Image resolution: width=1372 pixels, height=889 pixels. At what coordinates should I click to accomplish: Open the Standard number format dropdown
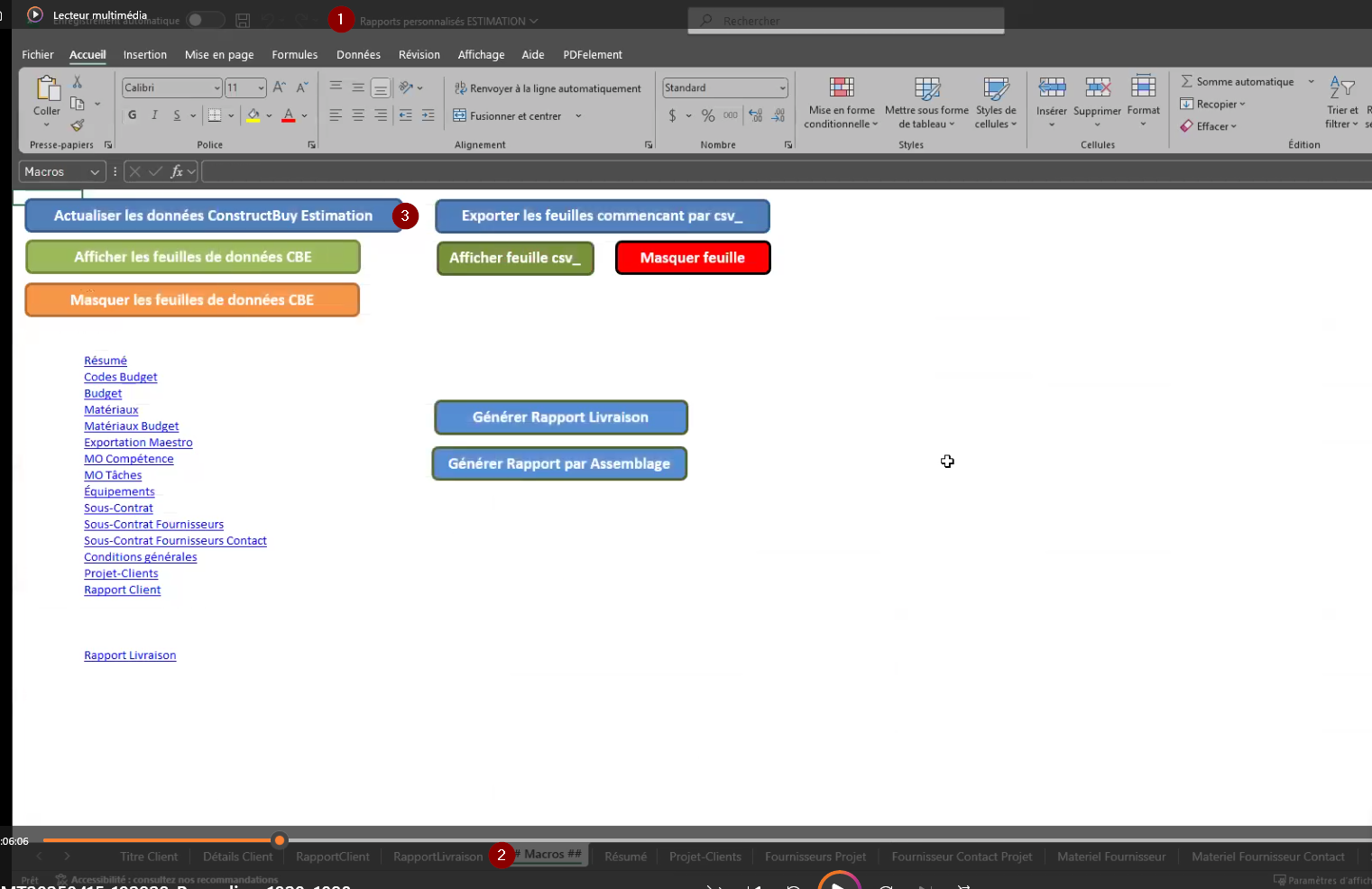[782, 87]
